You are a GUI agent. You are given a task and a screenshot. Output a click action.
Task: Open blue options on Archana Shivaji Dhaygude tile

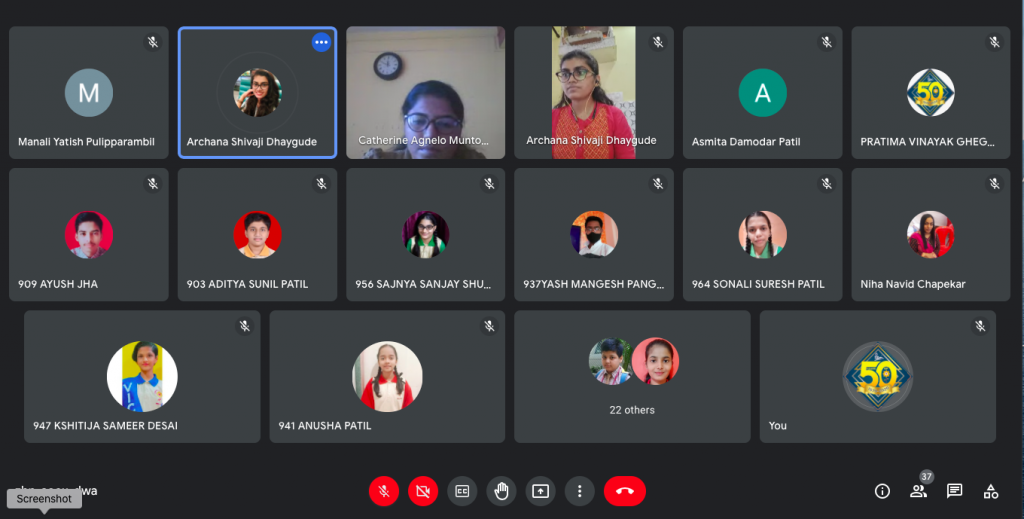click(x=321, y=42)
